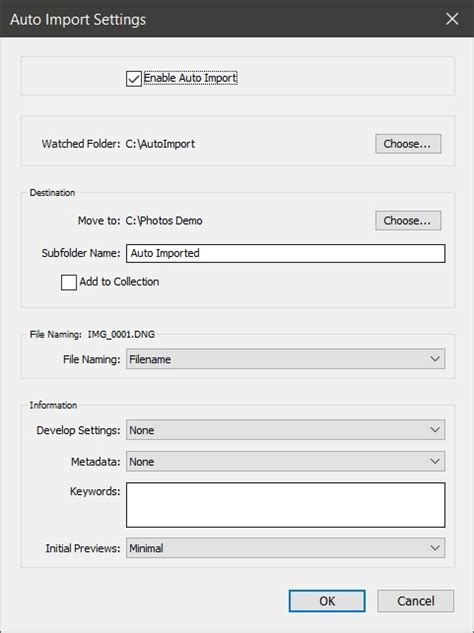The image size is (474, 633).
Task: Click the Auto Import Settings title text
Action: (78, 19)
